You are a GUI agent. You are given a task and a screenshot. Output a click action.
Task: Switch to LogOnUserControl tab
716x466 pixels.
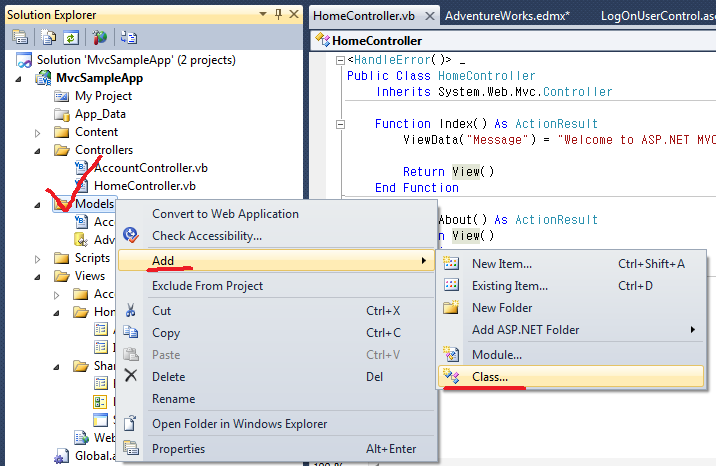click(658, 16)
